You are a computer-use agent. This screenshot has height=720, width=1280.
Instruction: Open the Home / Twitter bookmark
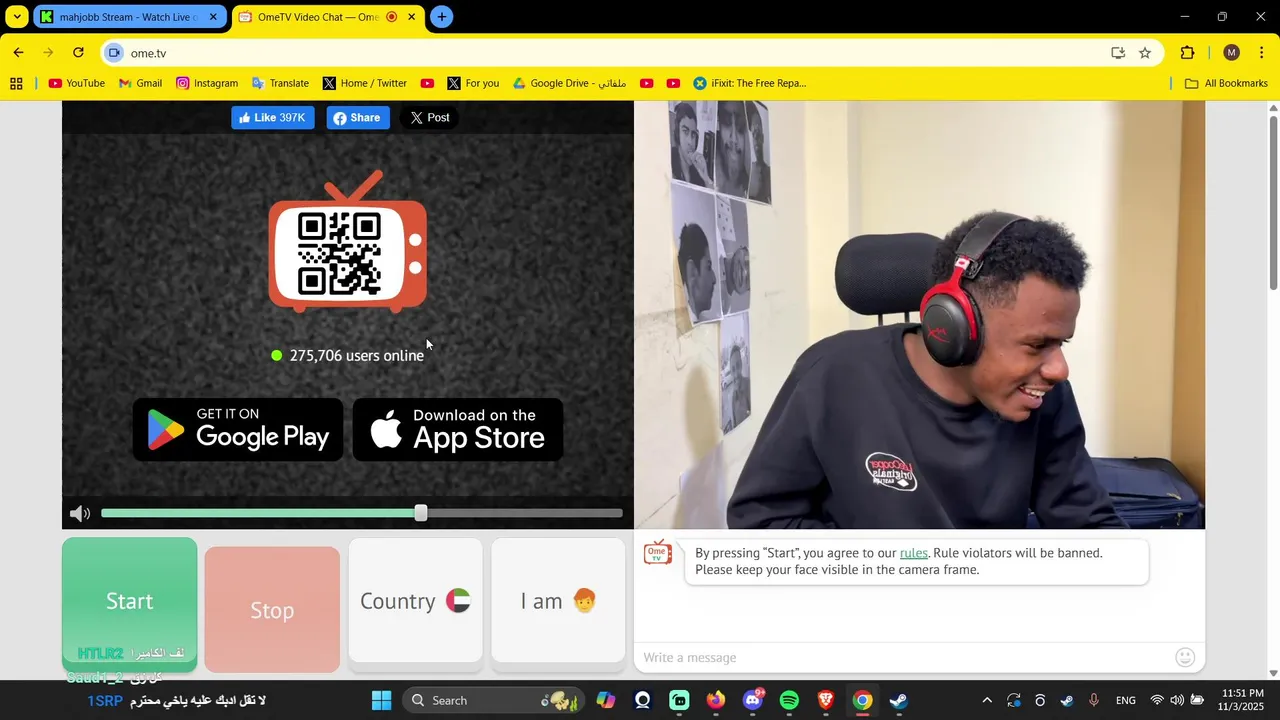[x=364, y=83]
